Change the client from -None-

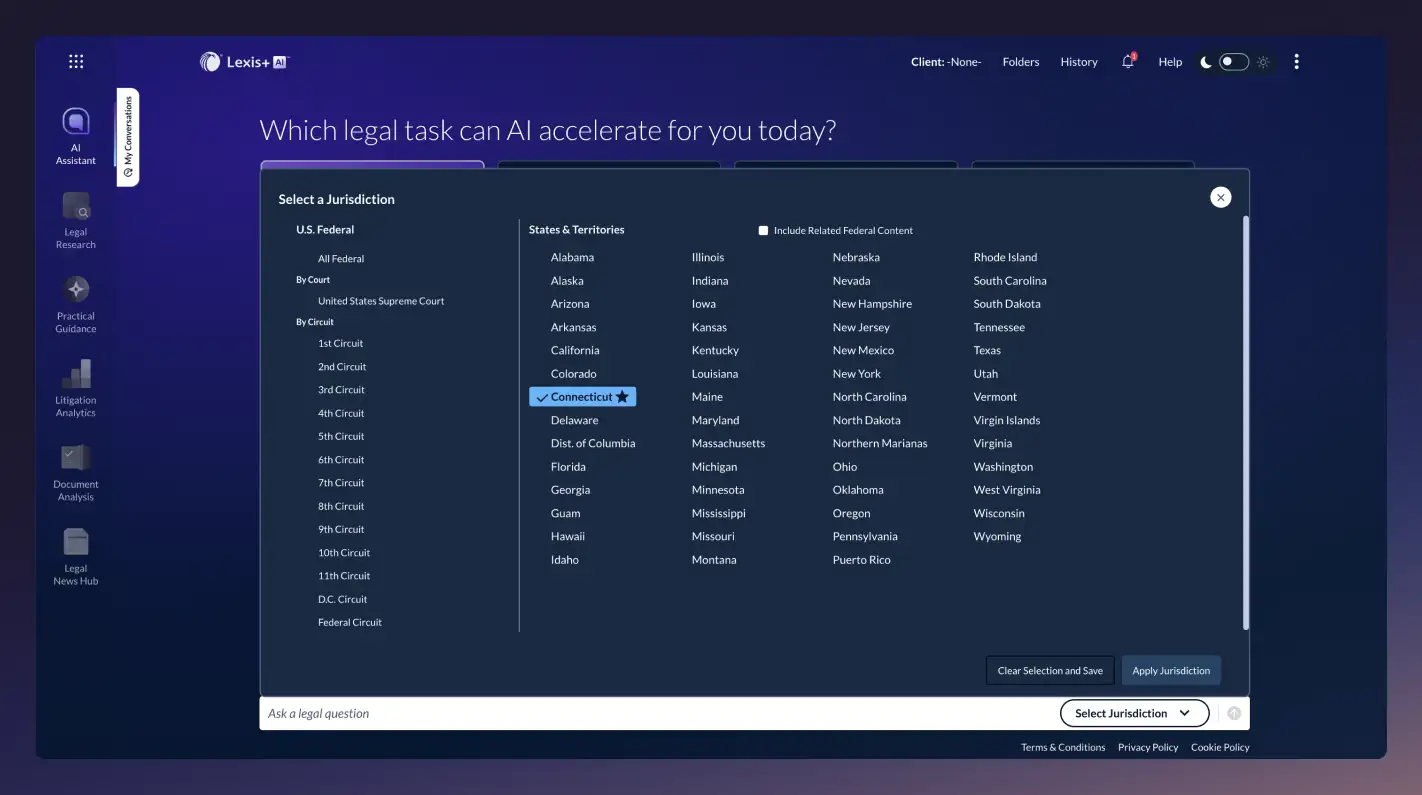(946, 61)
